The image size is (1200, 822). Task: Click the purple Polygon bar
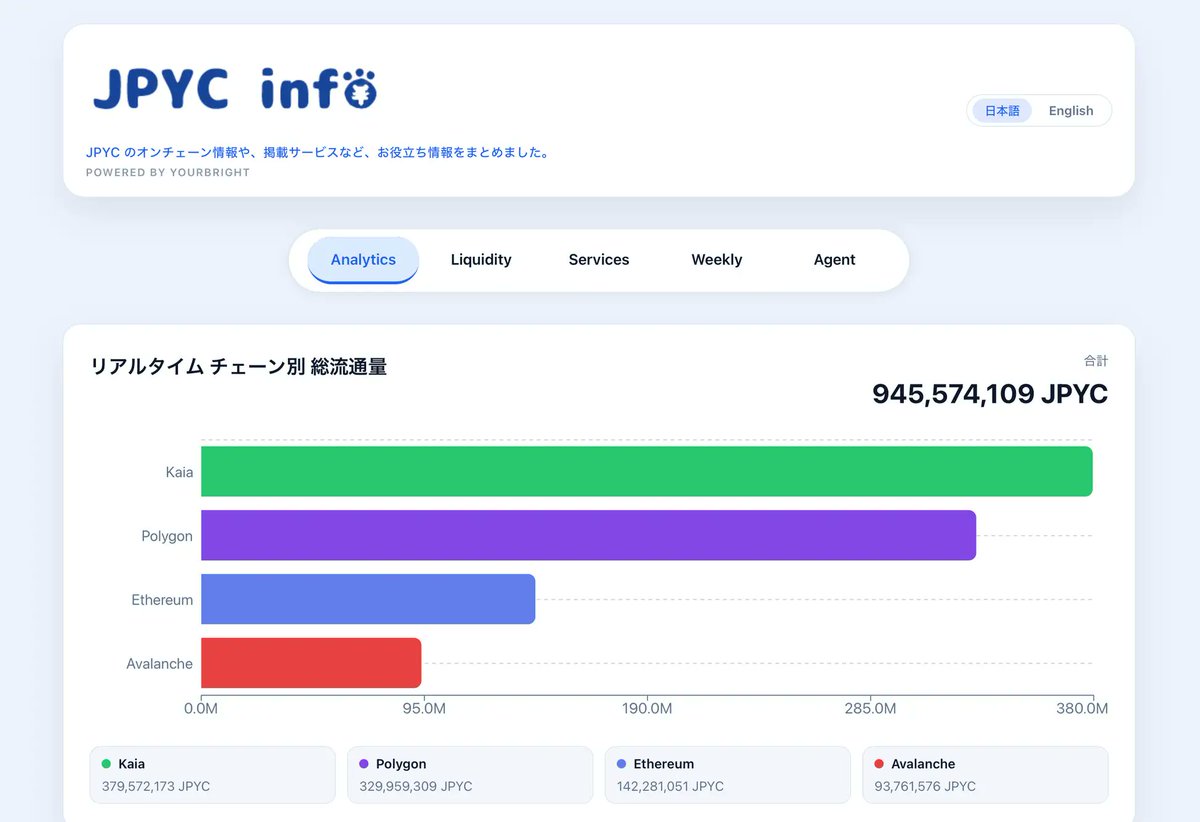click(x=588, y=535)
